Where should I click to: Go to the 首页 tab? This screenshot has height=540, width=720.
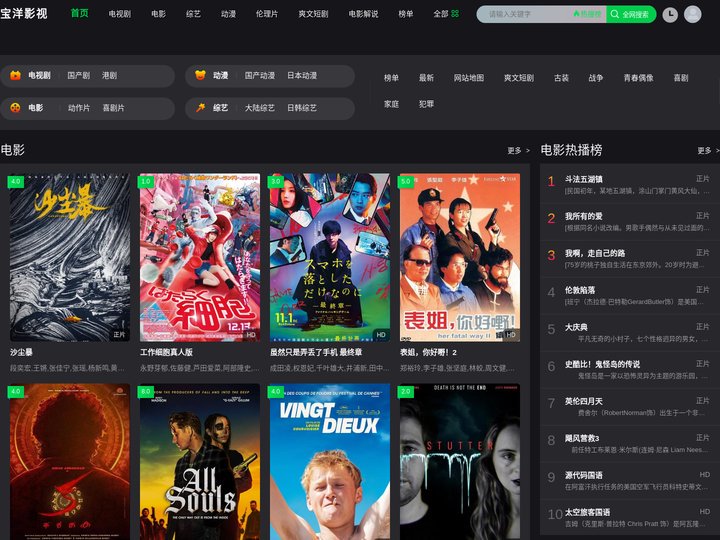pos(79,13)
